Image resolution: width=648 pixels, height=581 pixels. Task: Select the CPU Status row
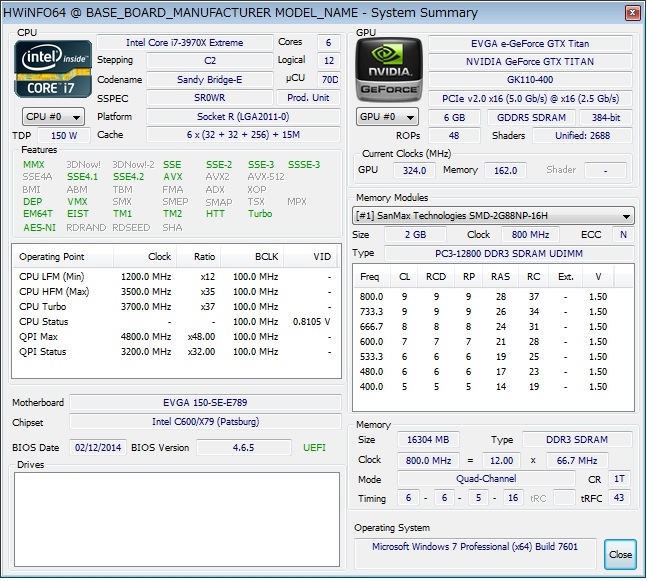click(x=176, y=321)
